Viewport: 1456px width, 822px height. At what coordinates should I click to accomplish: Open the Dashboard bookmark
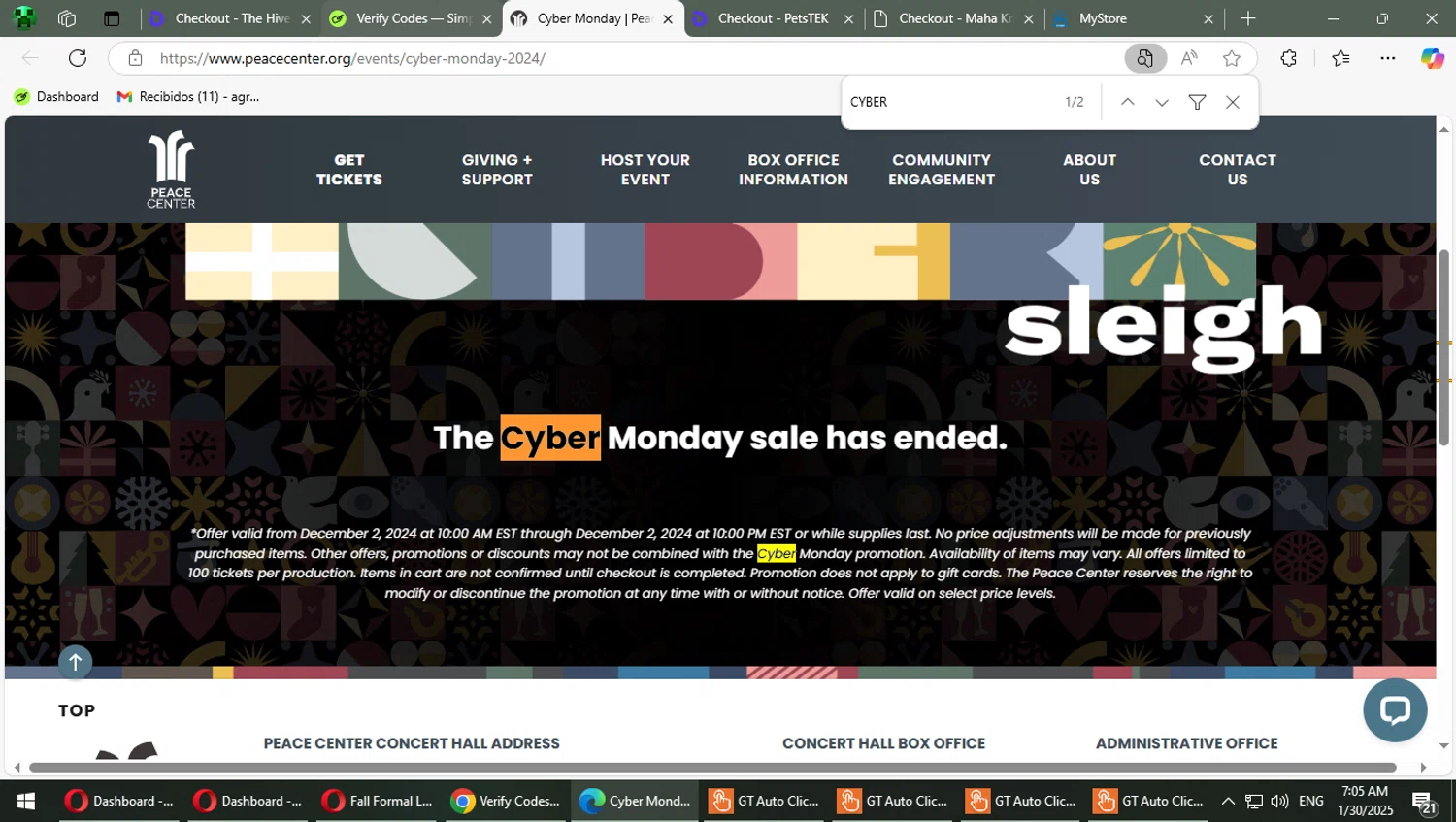(x=56, y=96)
